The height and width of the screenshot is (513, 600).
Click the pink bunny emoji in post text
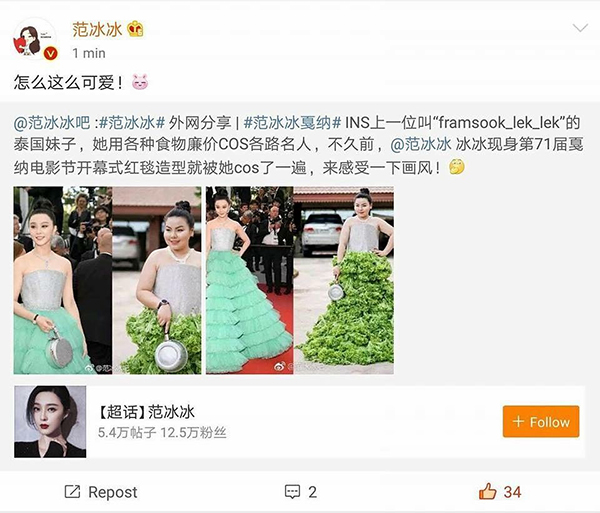[140, 82]
